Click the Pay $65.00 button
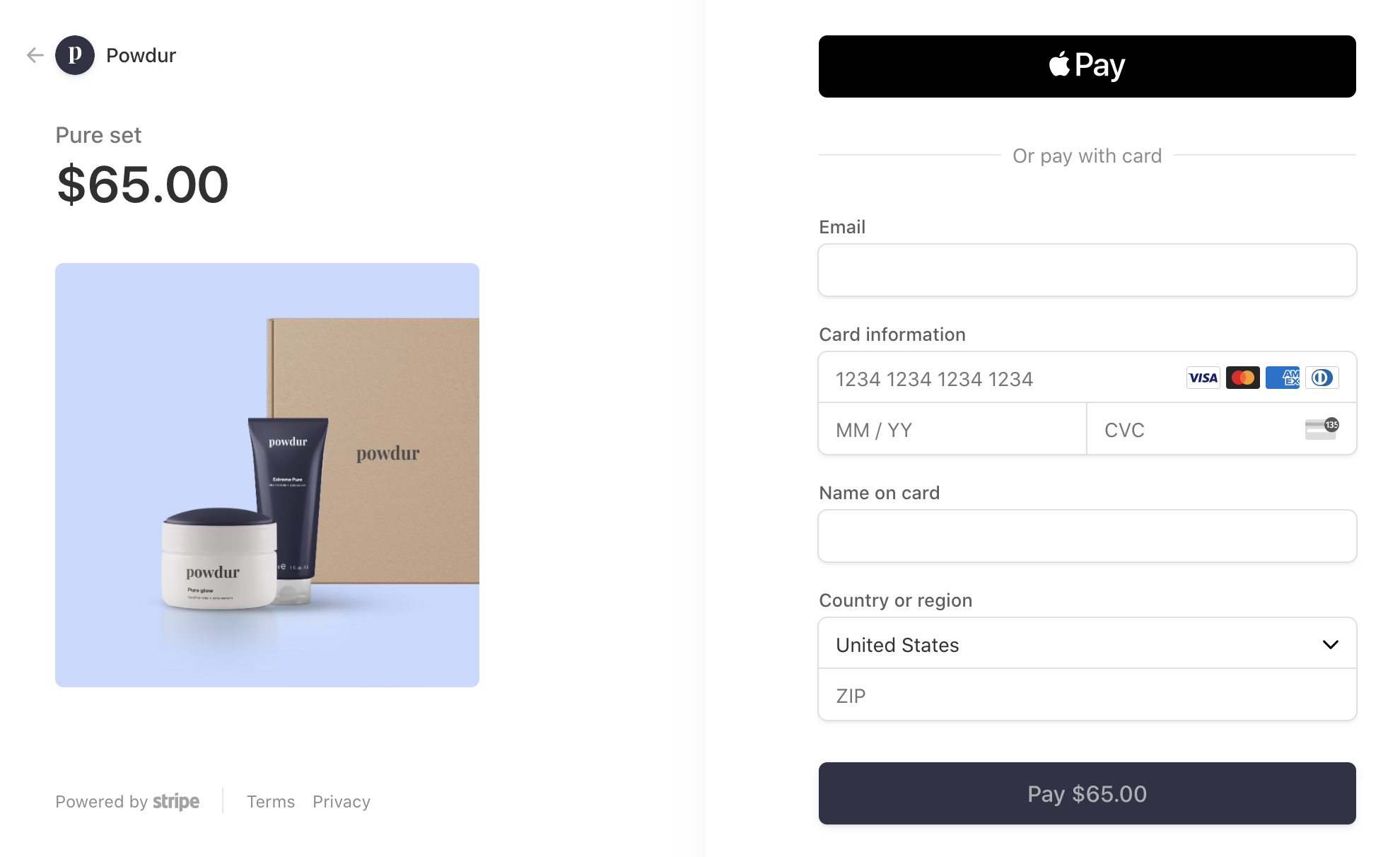Viewport: 1400px width, 857px height. click(1088, 793)
